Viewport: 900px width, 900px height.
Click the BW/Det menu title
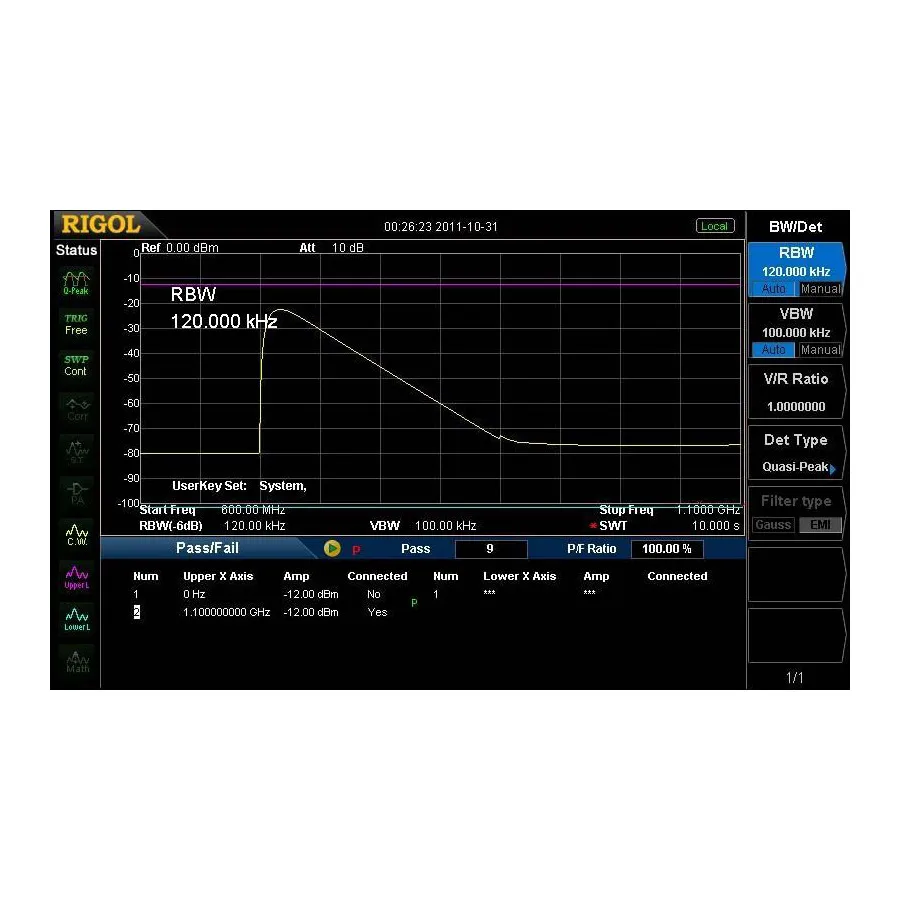click(x=797, y=226)
